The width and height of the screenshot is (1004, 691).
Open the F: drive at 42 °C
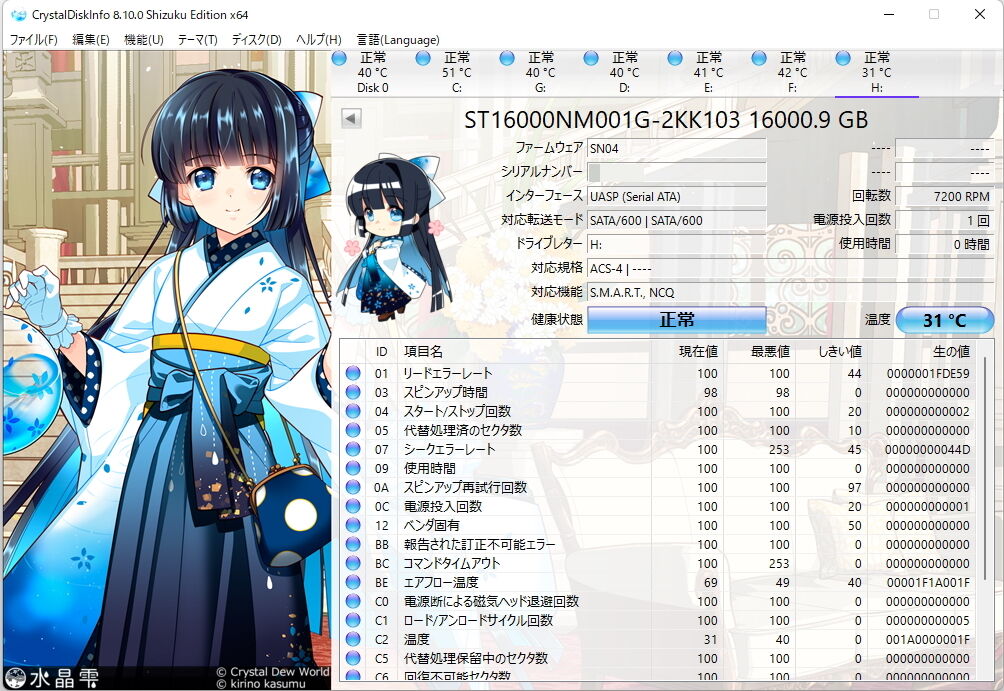(793, 72)
